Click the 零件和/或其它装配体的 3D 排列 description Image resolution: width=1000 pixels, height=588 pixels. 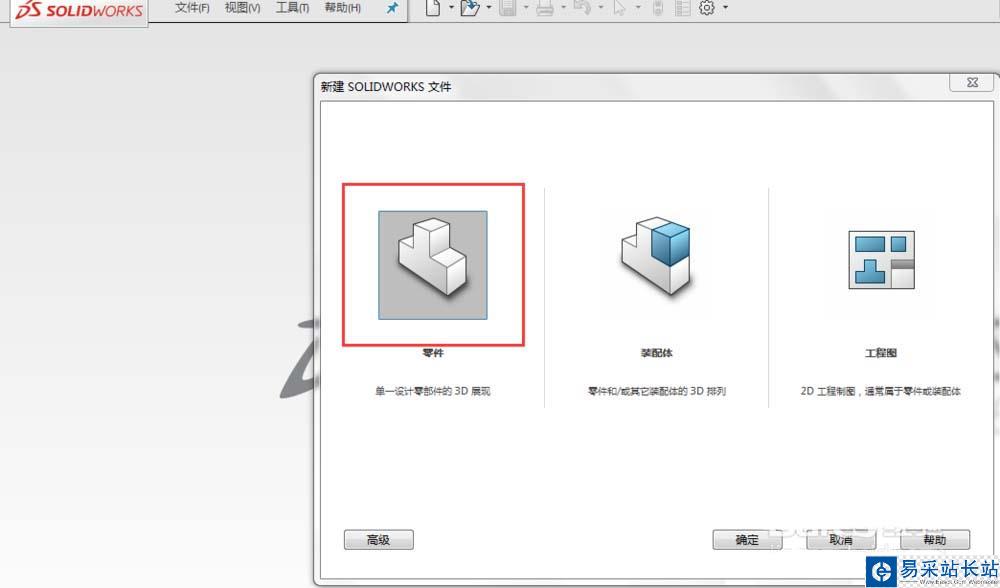pyautogui.click(x=657, y=391)
